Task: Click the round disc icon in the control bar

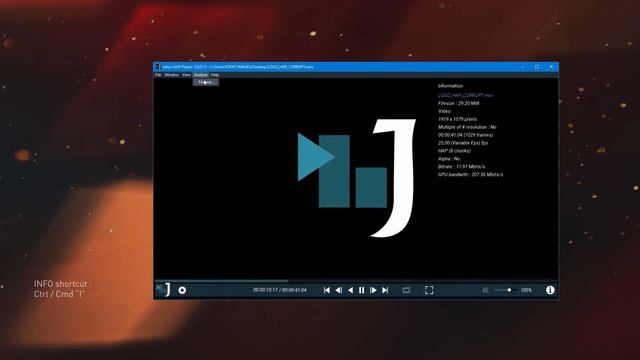Action: pyautogui.click(x=182, y=290)
